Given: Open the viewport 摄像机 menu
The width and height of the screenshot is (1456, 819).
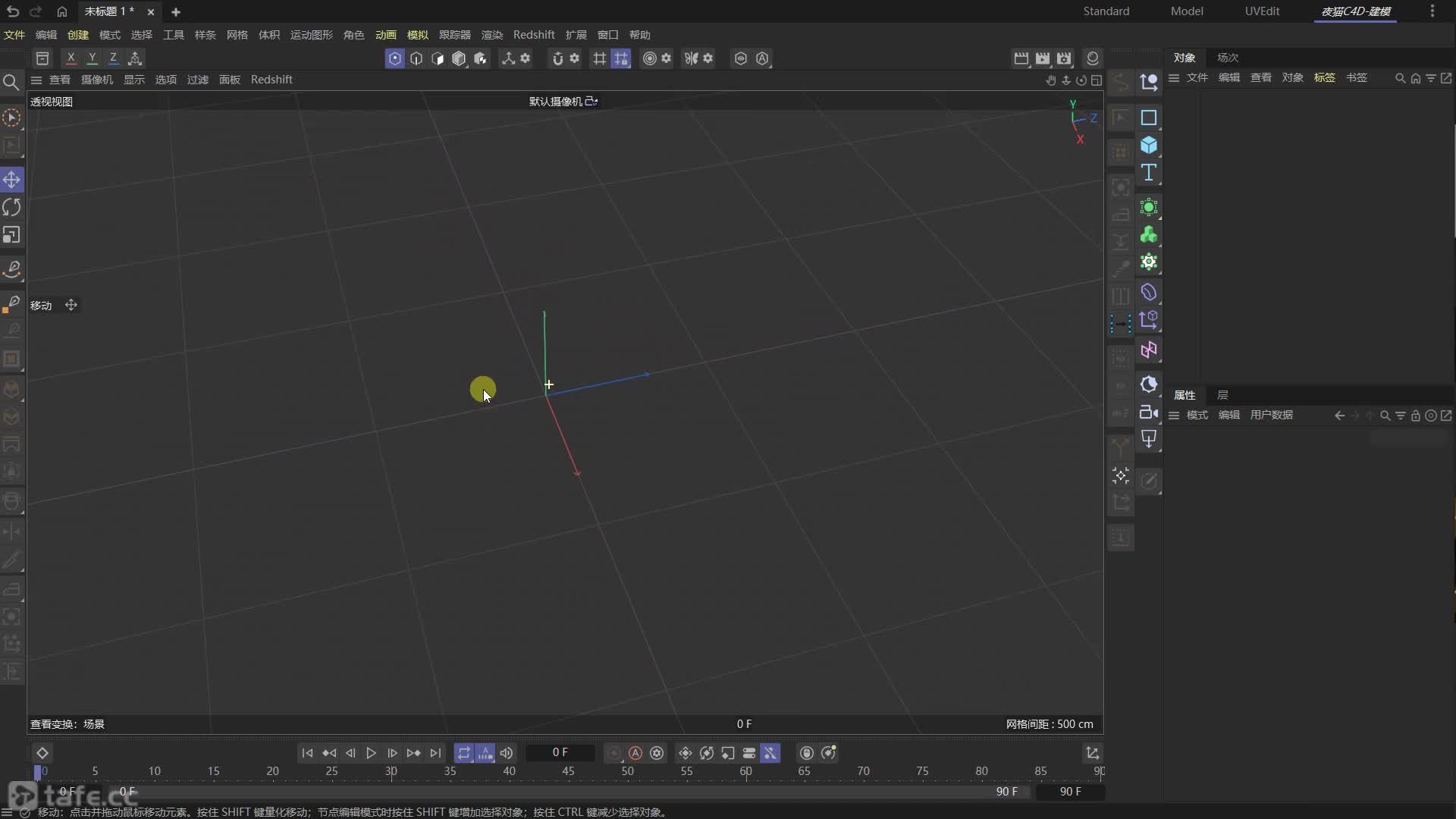Looking at the screenshot, I should coord(97,80).
